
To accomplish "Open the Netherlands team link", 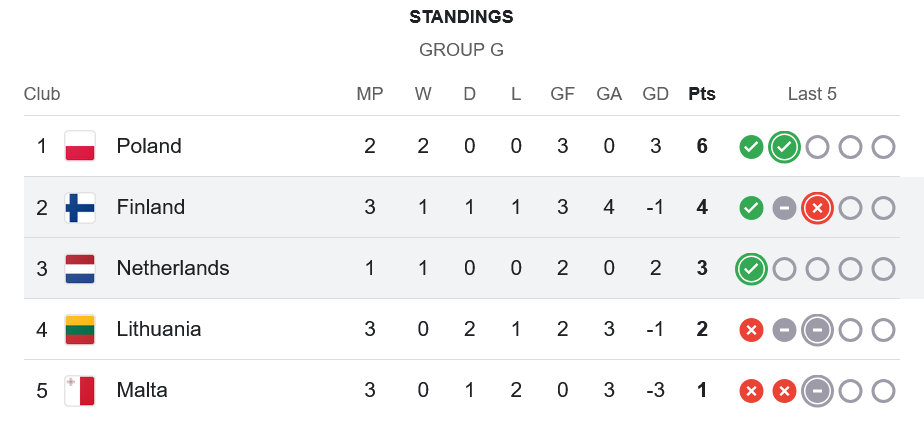I will coord(173,268).
